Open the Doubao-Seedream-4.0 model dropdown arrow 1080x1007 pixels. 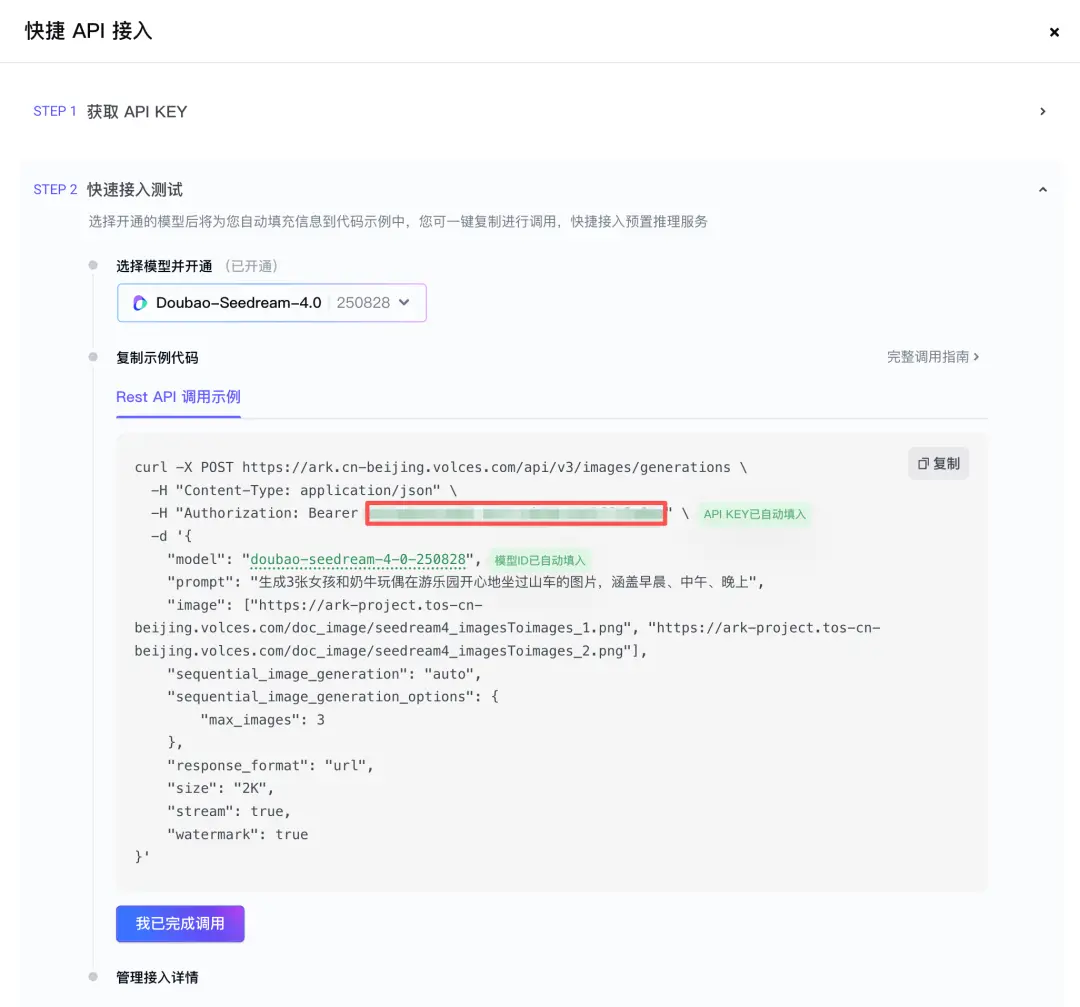[x=405, y=302]
